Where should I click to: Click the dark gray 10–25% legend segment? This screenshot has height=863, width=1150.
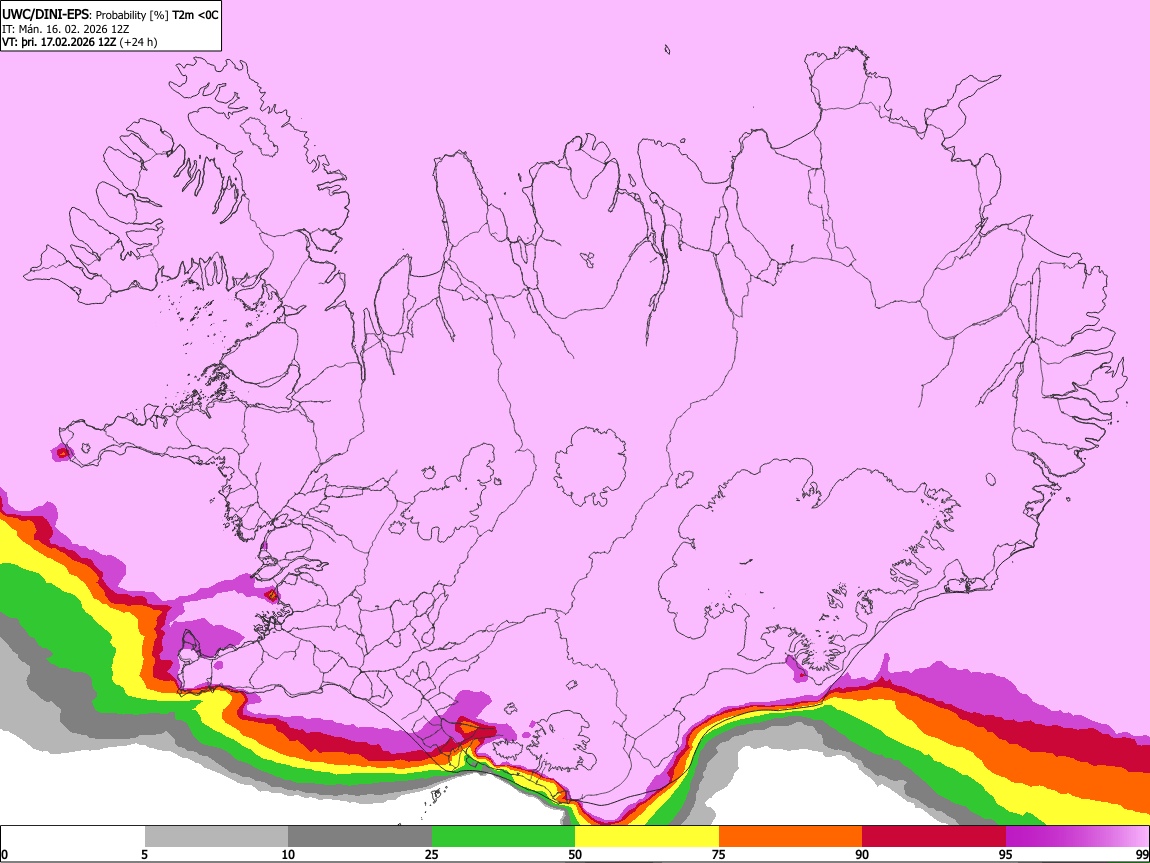click(x=360, y=837)
